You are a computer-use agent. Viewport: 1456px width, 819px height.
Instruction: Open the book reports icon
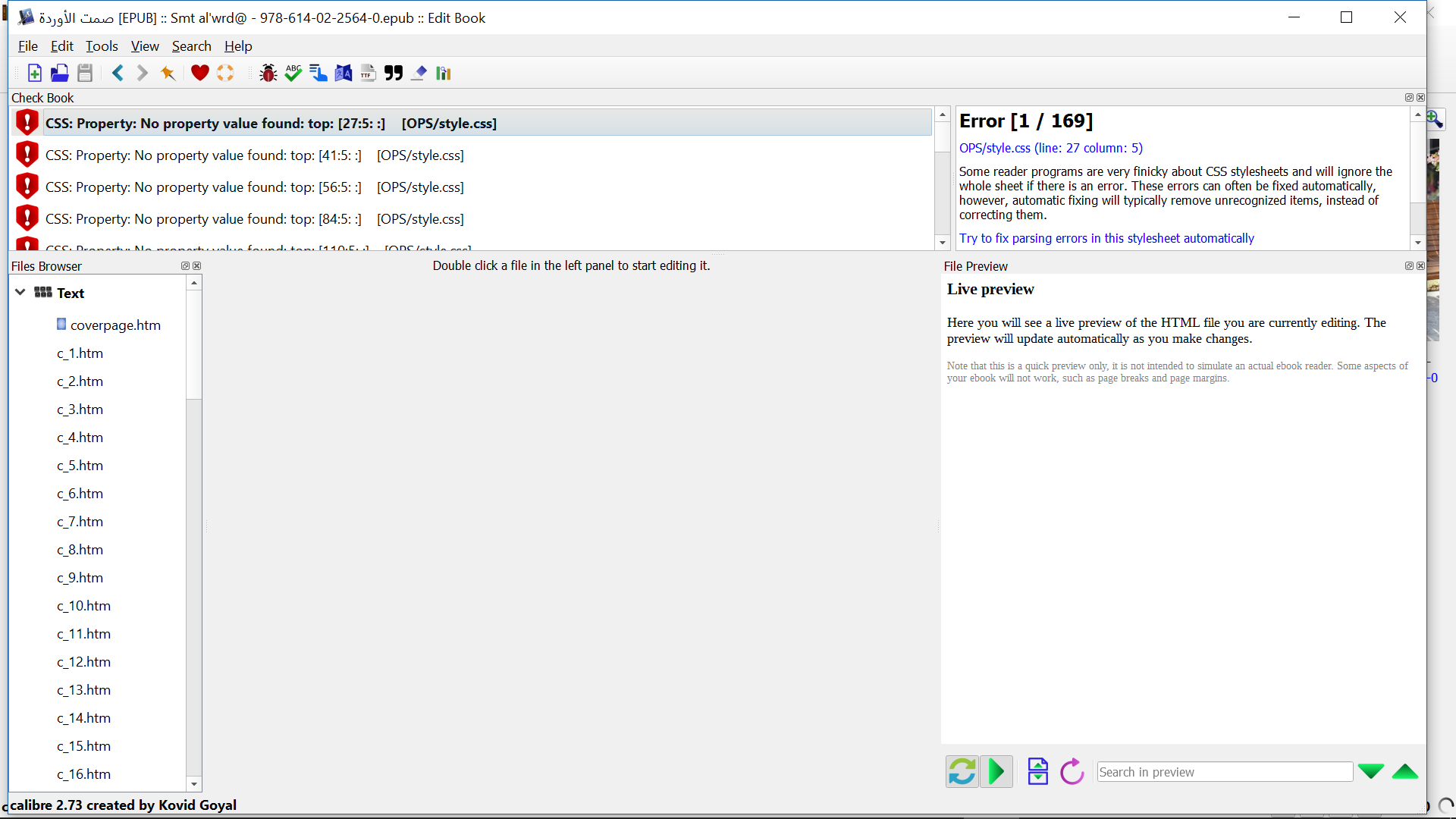[444, 73]
